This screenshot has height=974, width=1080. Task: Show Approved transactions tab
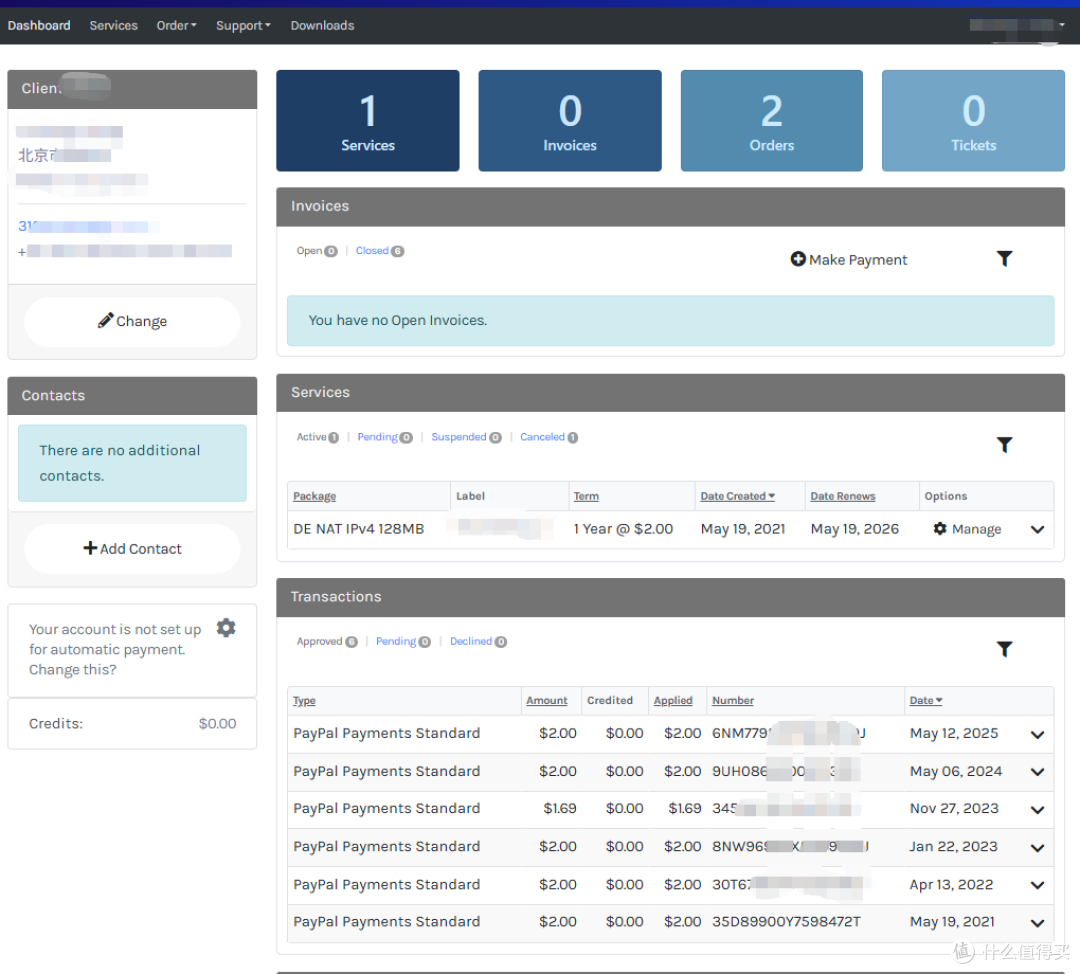tap(327, 641)
